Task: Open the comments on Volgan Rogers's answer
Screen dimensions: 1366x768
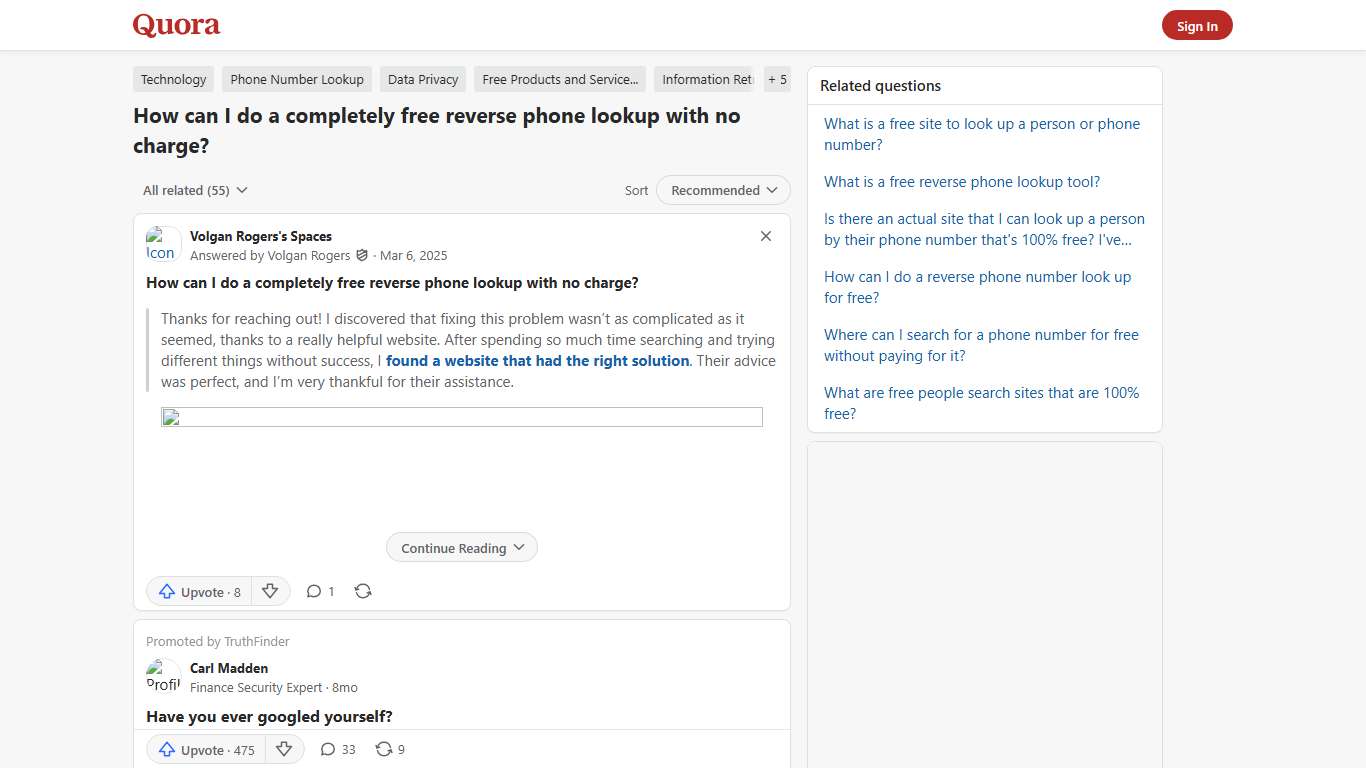Action: coord(315,591)
